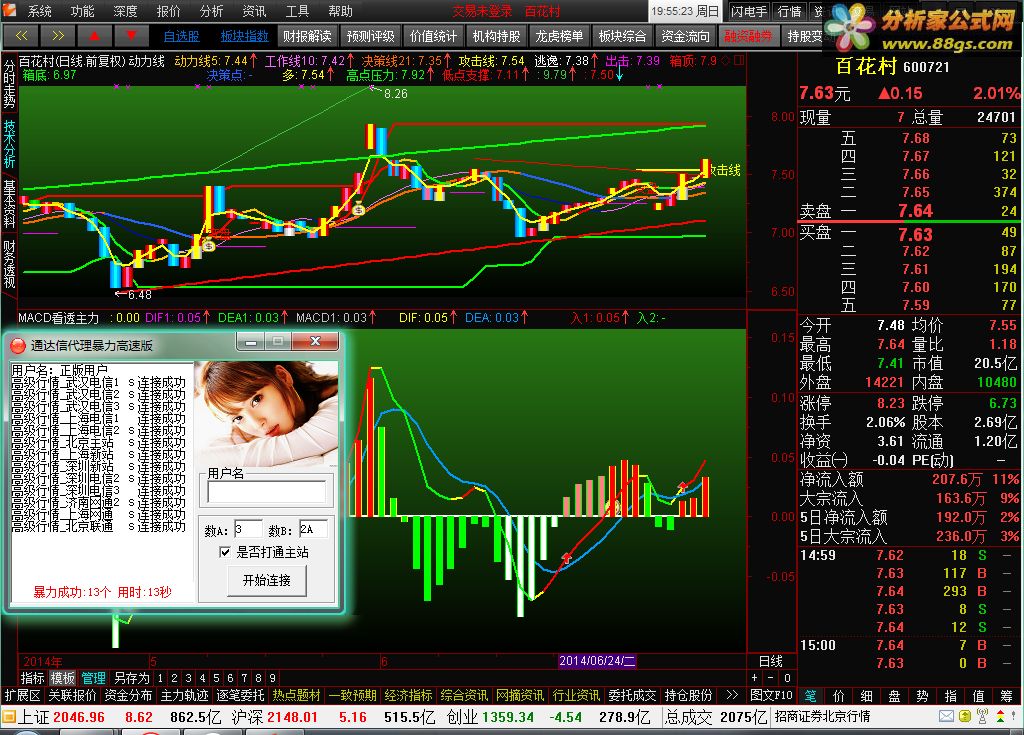Click the 开始连接 button
1024x735 pixels.
coord(266,580)
